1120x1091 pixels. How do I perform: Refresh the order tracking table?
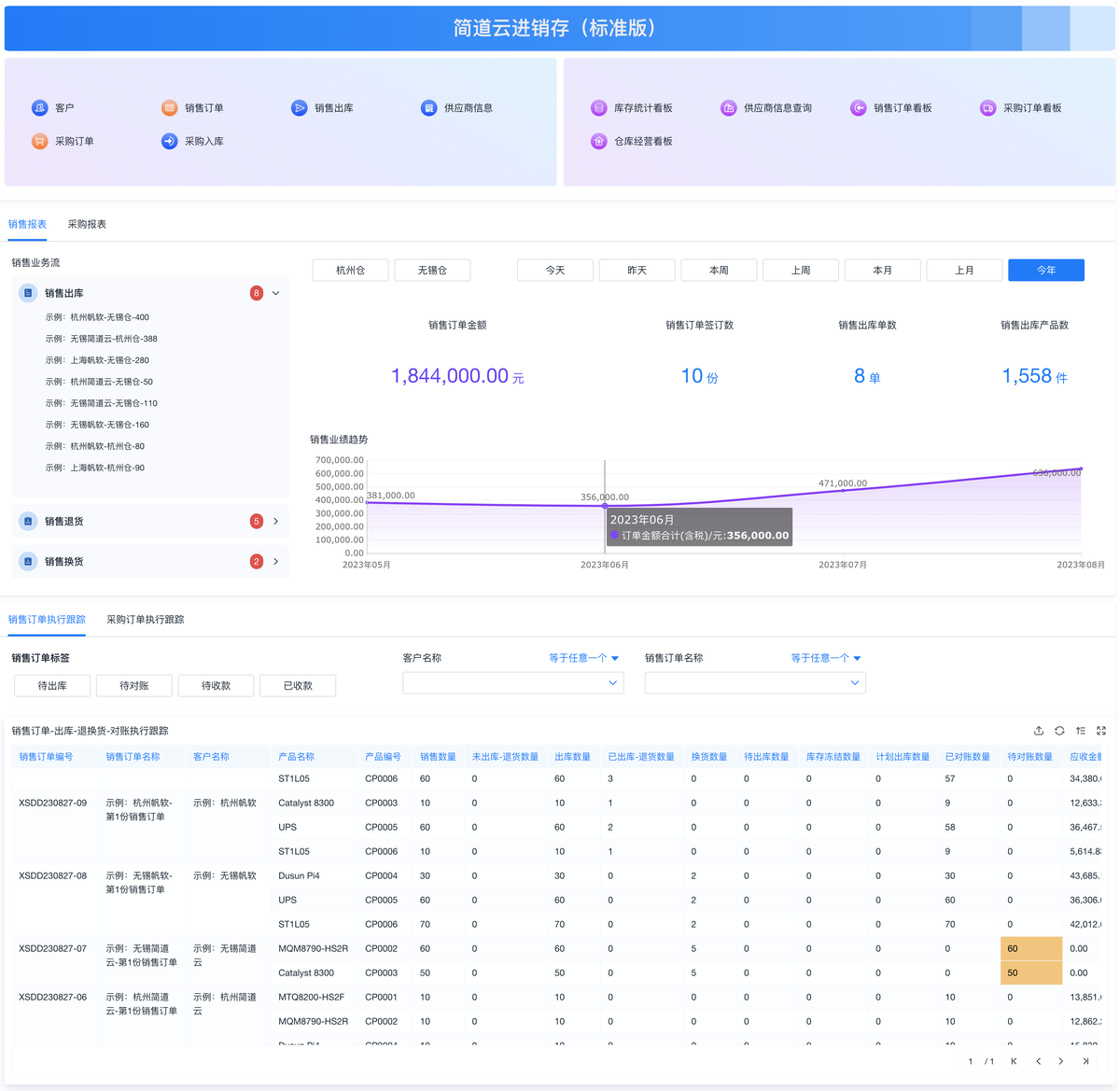pyautogui.click(x=1059, y=731)
